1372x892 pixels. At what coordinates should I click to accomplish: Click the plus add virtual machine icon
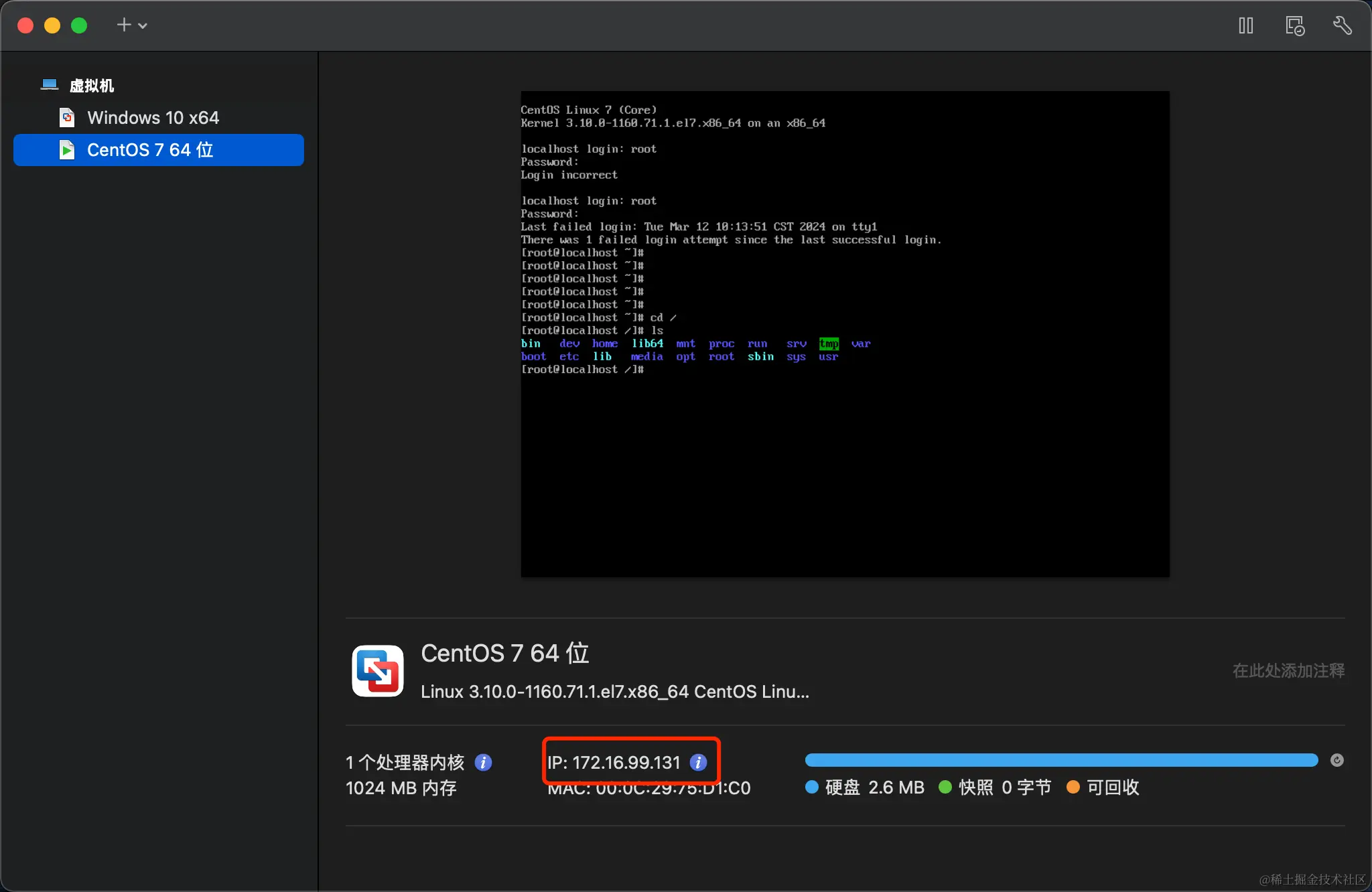click(124, 25)
